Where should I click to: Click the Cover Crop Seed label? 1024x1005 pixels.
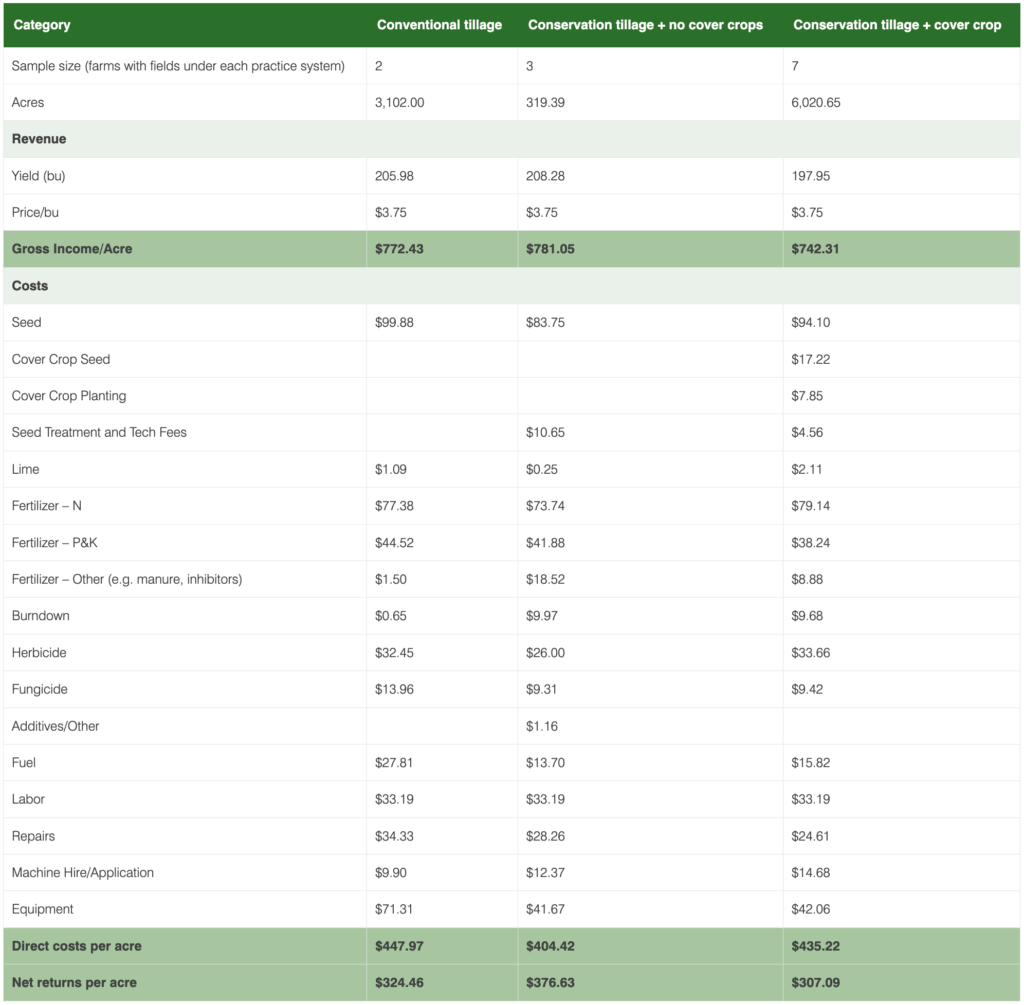[61, 359]
